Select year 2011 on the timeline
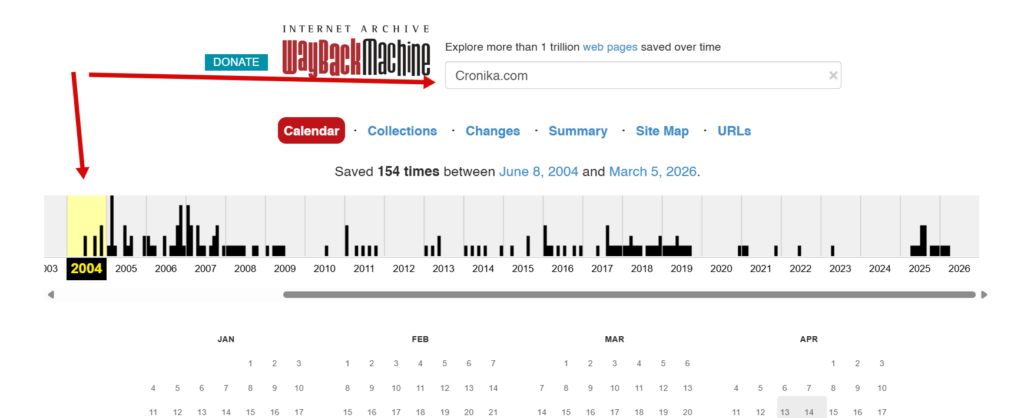The width and height of the screenshot is (1024, 418). 364,268
